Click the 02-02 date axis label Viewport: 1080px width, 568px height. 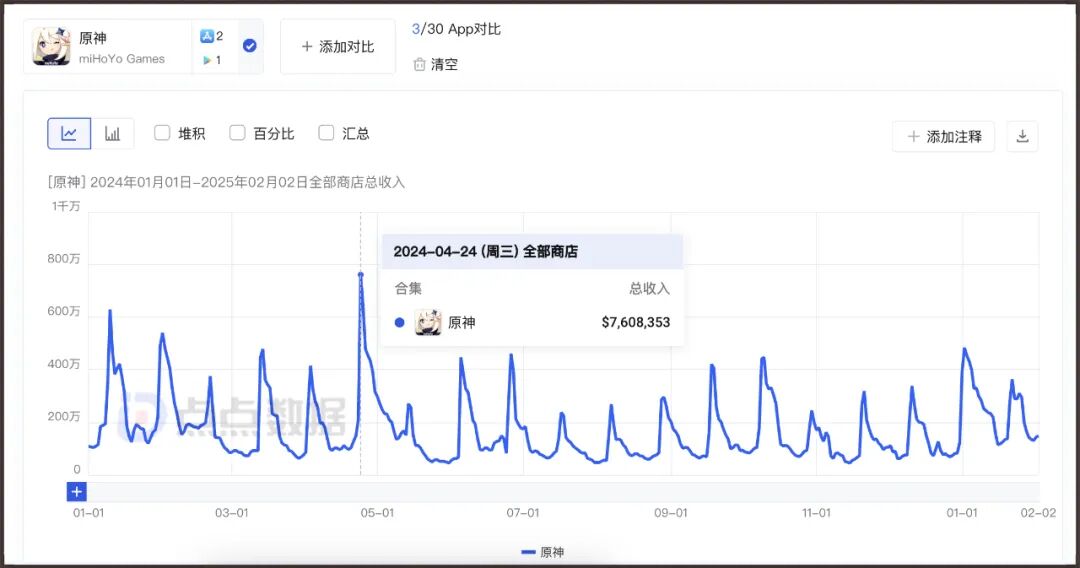[1038, 513]
